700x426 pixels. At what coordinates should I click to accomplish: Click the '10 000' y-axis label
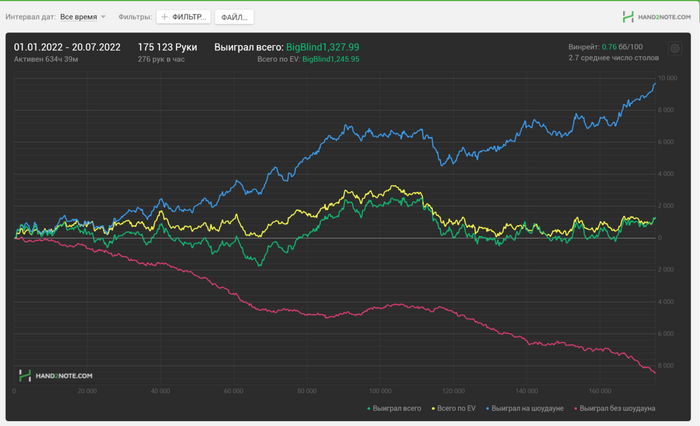(667, 78)
